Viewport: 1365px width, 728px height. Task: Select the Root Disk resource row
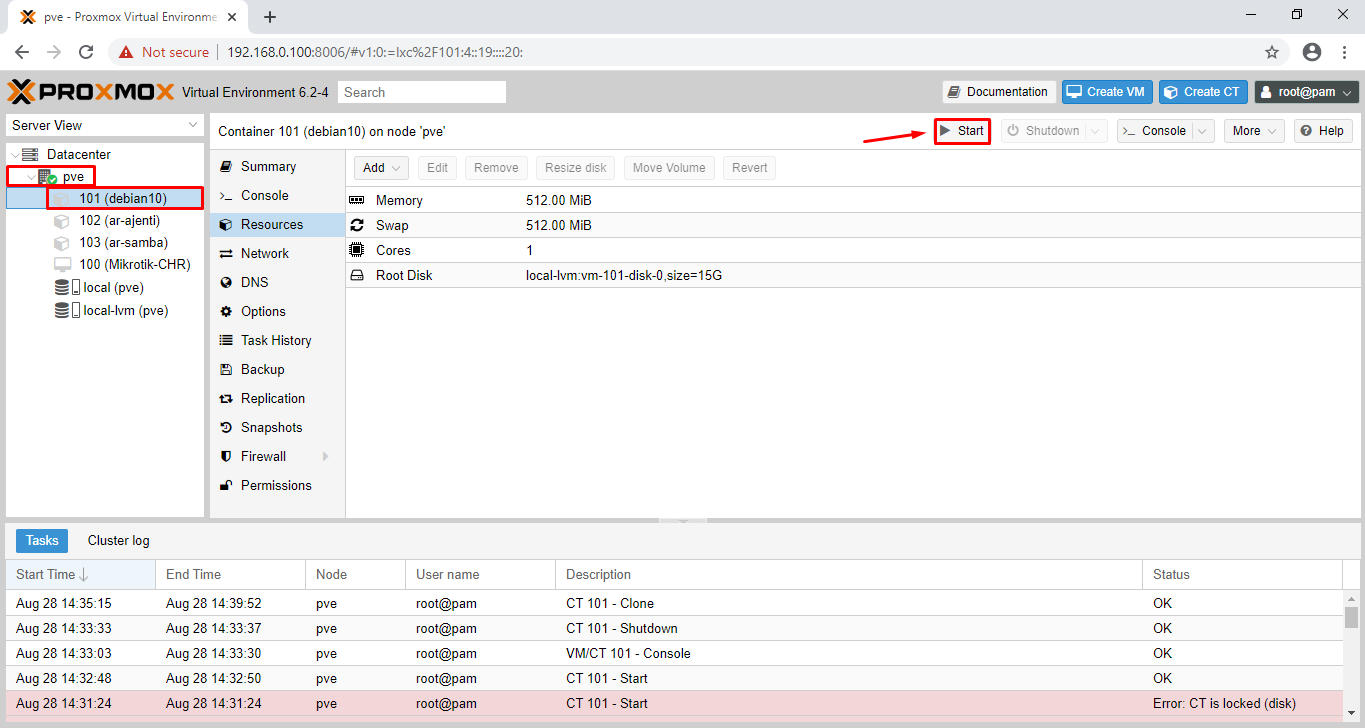pos(853,275)
